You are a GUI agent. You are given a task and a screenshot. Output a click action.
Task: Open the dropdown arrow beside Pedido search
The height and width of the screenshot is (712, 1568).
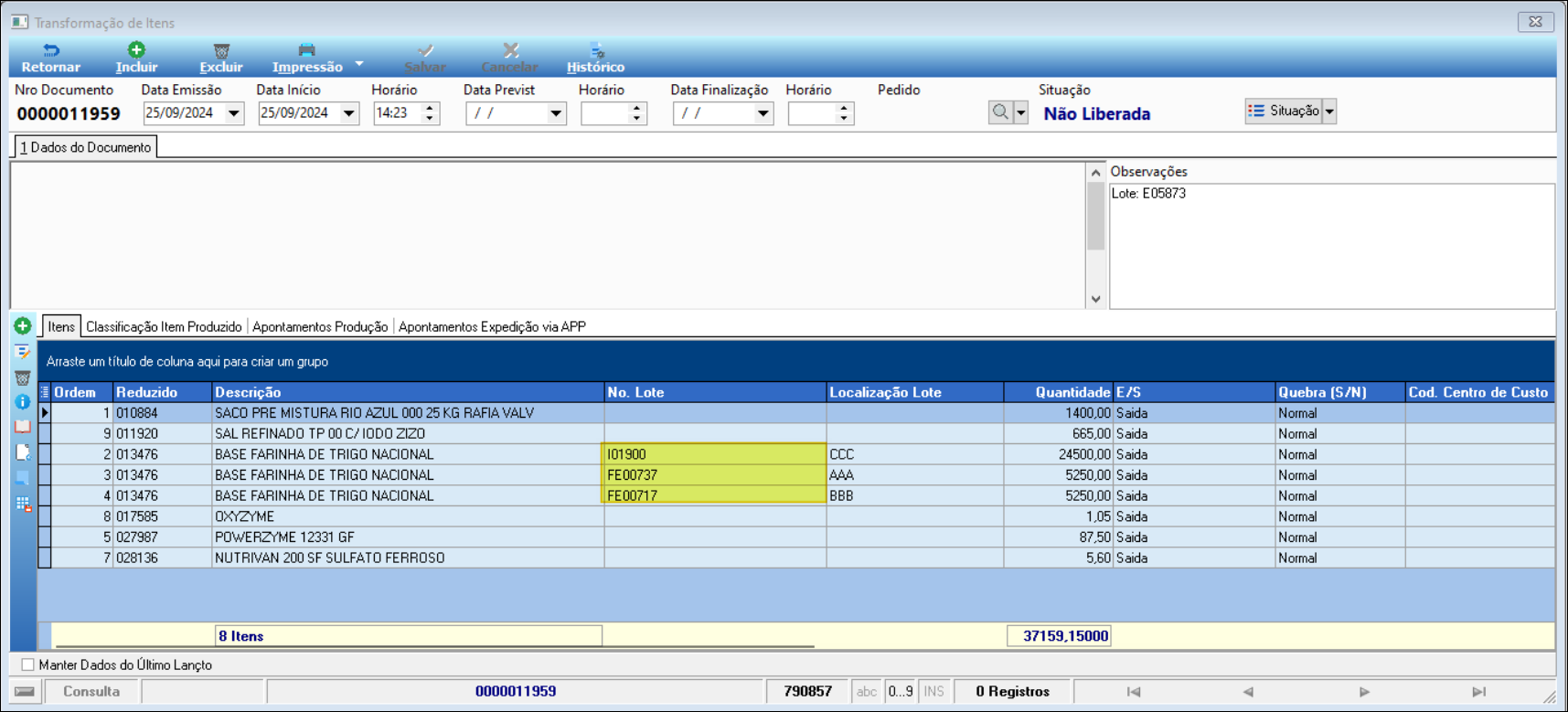[x=1021, y=113]
